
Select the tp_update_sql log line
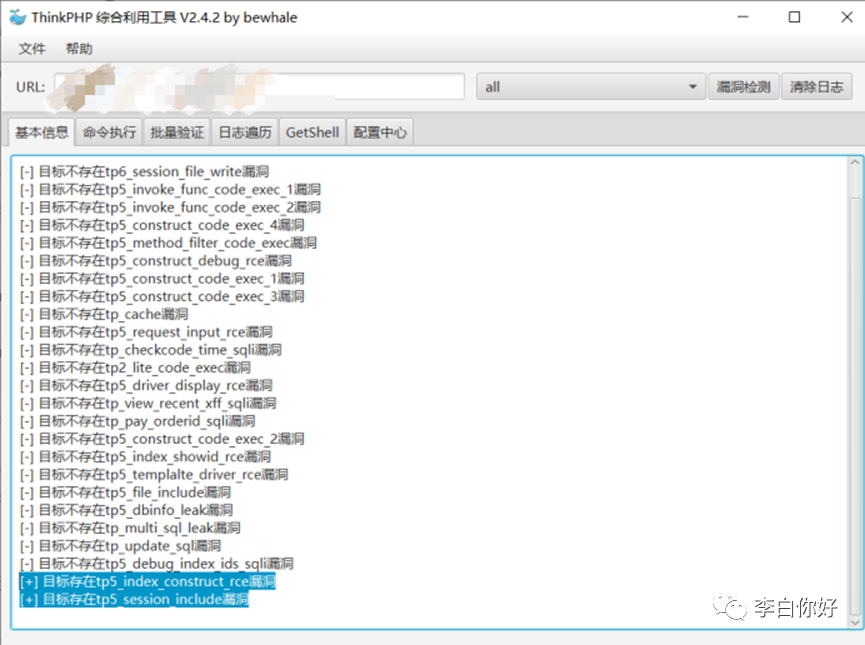pos(121,546)
